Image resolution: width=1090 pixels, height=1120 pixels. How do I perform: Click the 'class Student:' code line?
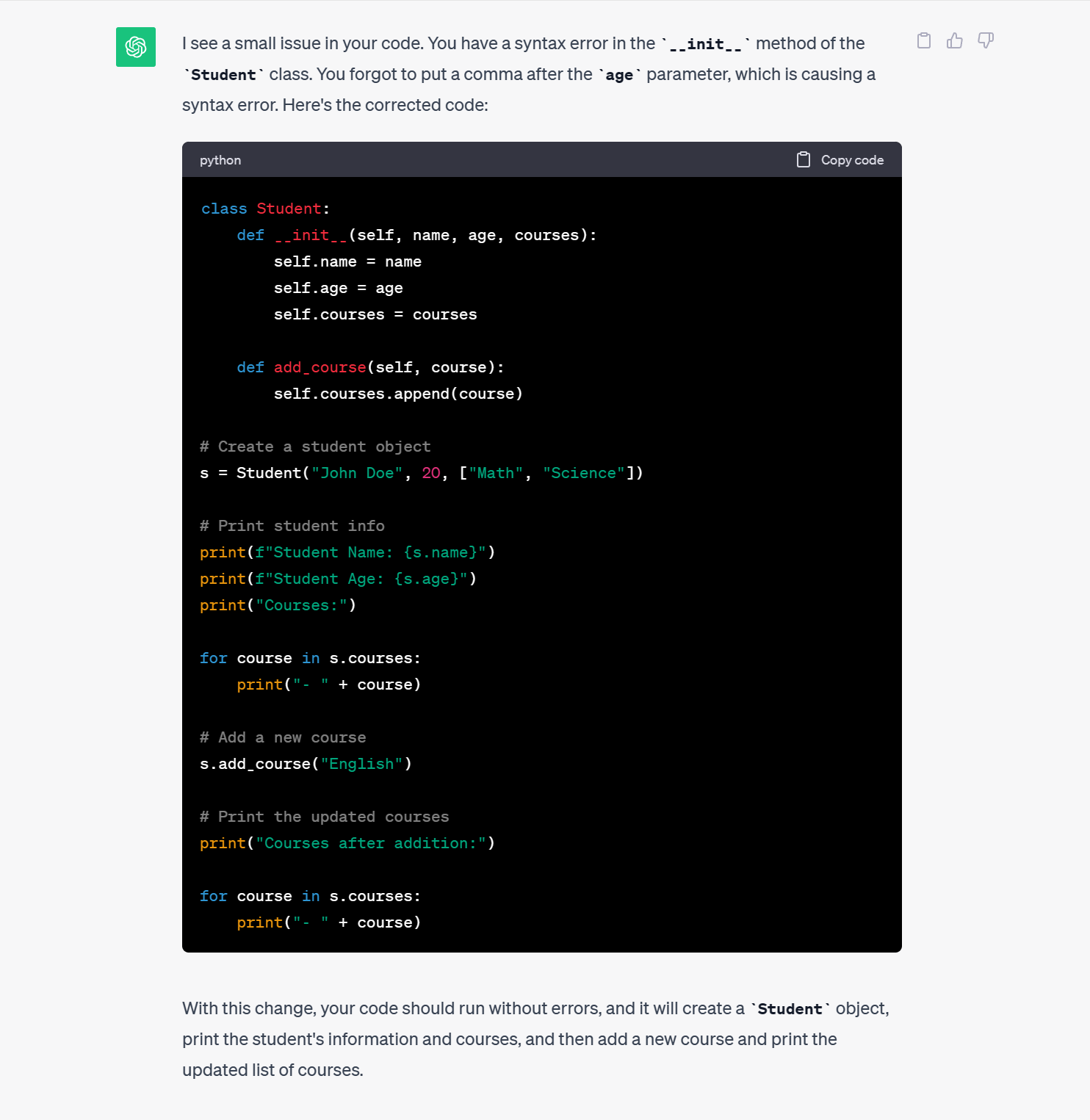point(266,209)
